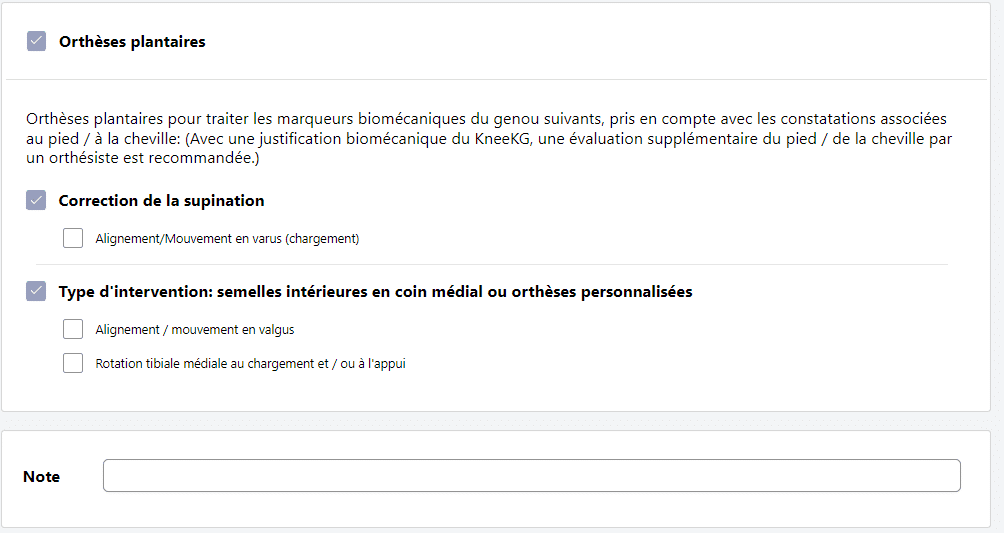
Task: Click the bold Note label
Action: coord(41,477)
